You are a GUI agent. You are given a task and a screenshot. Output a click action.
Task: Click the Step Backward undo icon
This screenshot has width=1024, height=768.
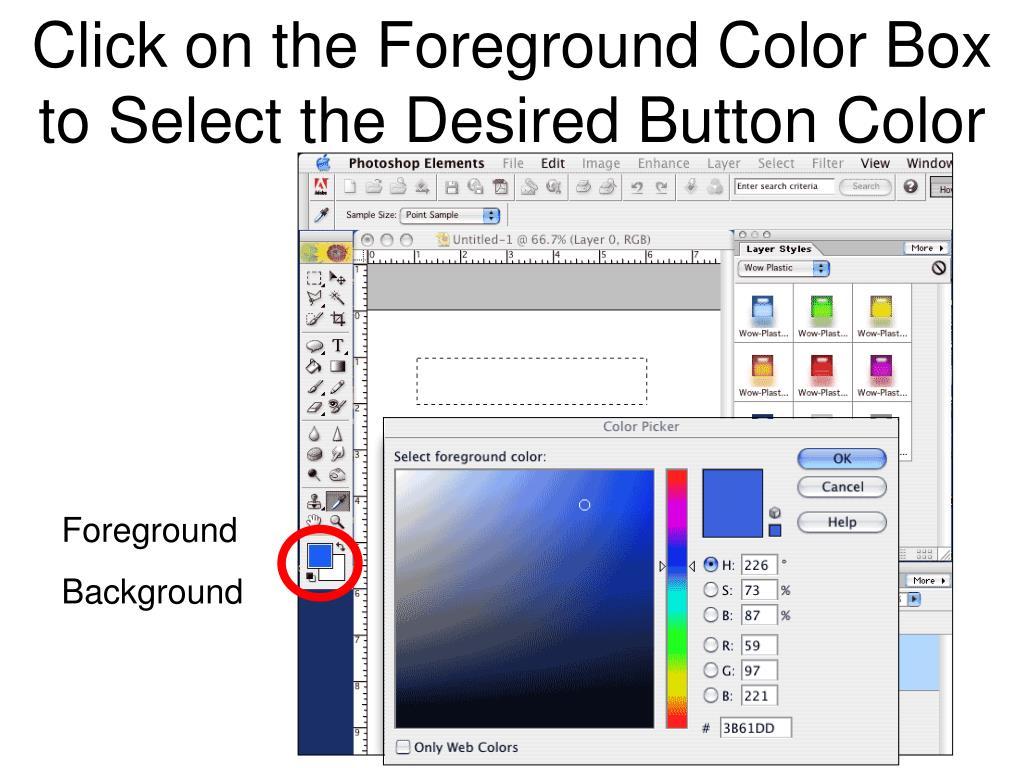[637, 188]
